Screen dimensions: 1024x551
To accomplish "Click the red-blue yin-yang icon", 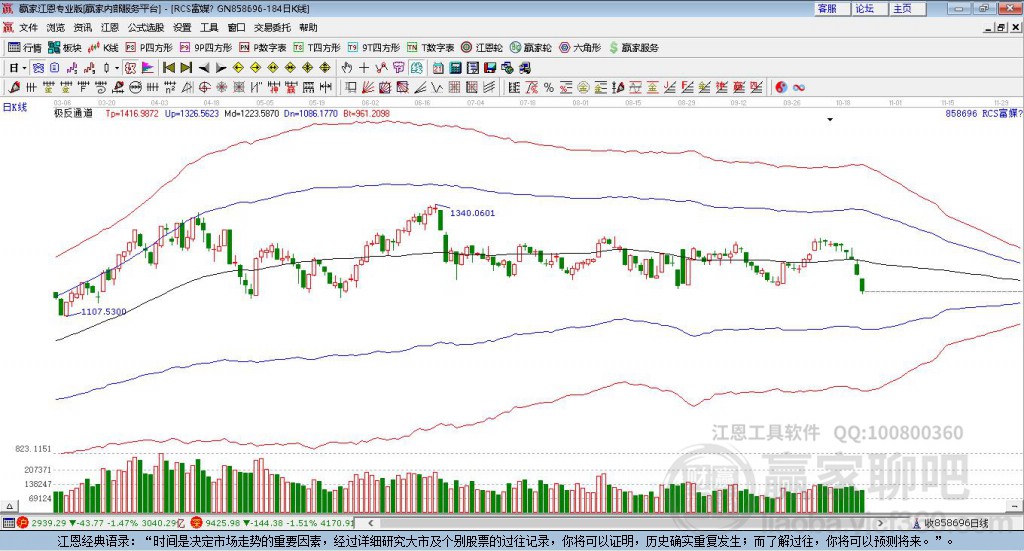I will tap(781, 87).
